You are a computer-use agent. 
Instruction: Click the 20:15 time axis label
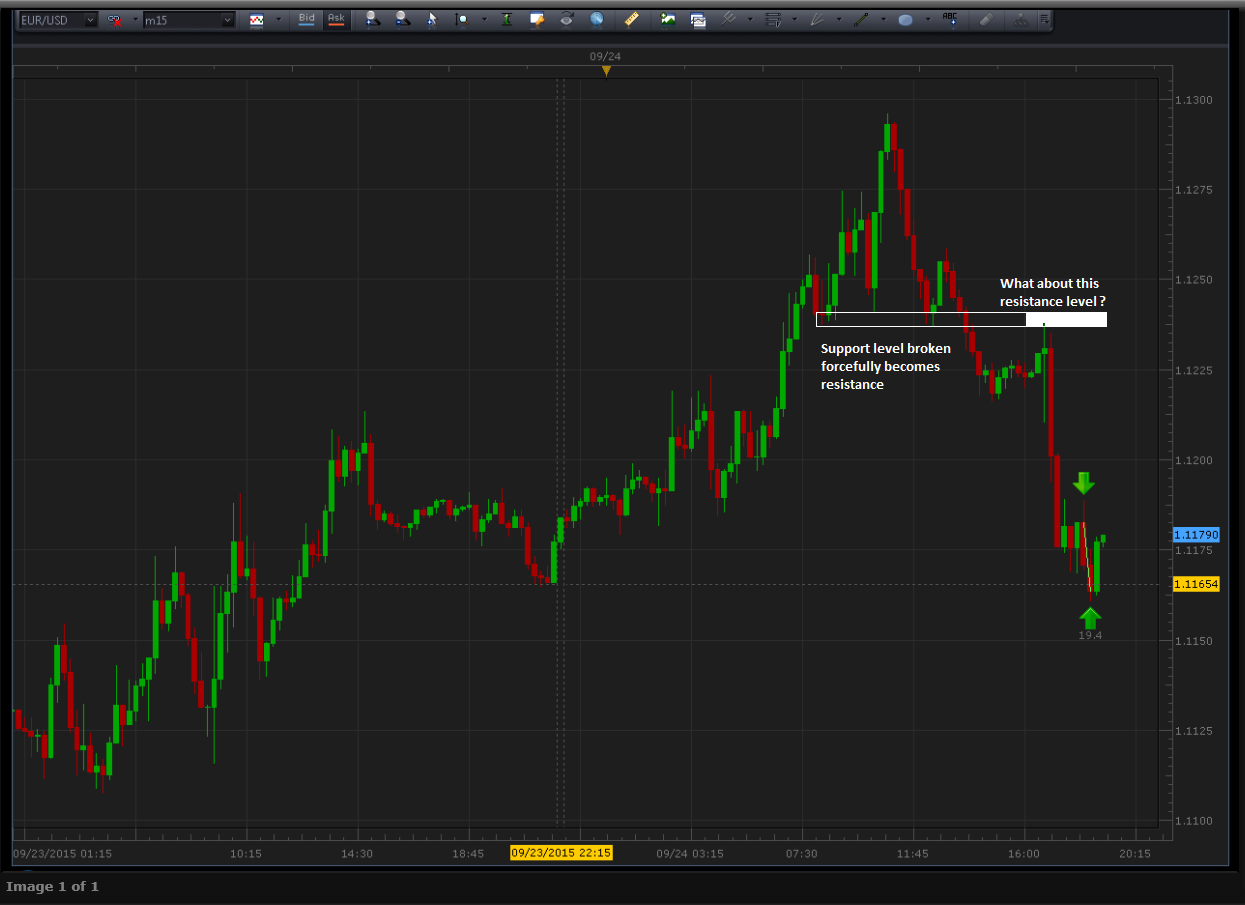point(1134,854)
